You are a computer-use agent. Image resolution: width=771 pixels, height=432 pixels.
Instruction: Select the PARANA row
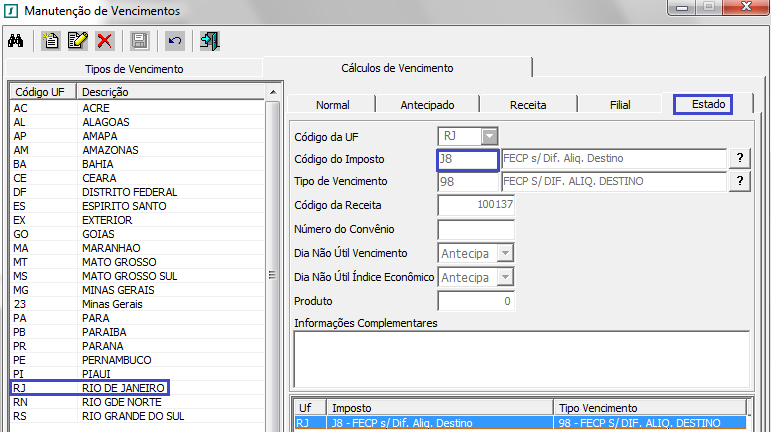(137, 346)
